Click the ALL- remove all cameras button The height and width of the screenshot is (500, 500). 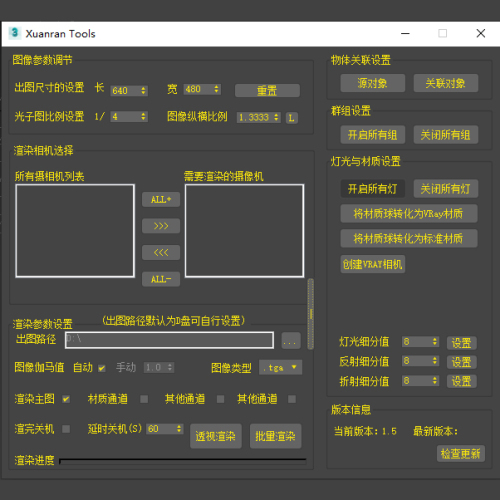coord(161,279)
